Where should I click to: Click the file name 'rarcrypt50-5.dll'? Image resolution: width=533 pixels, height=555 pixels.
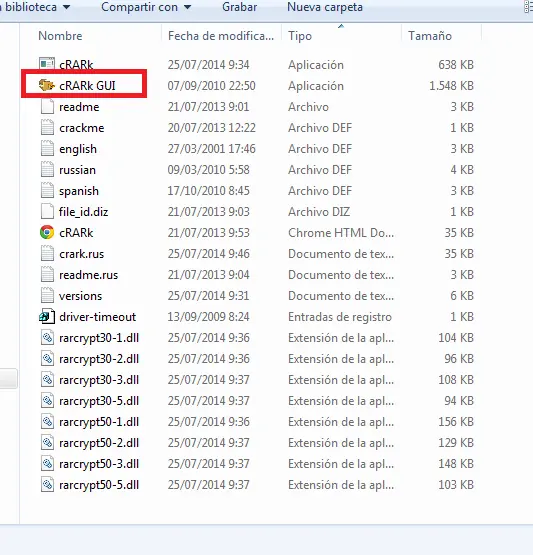[99, 485]
